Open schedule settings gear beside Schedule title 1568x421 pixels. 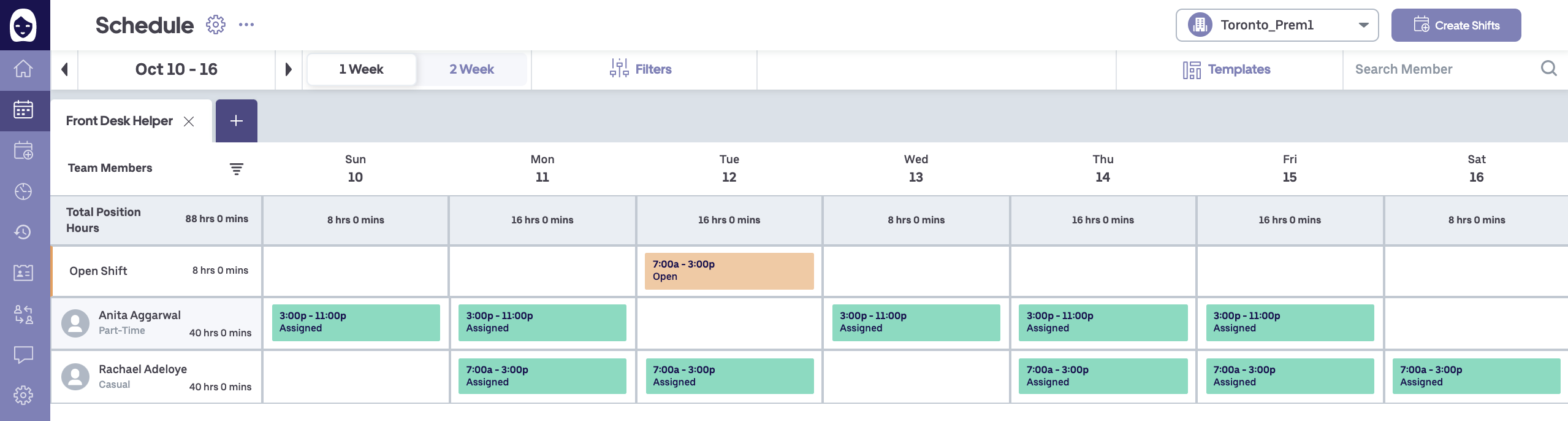(216, 25)
